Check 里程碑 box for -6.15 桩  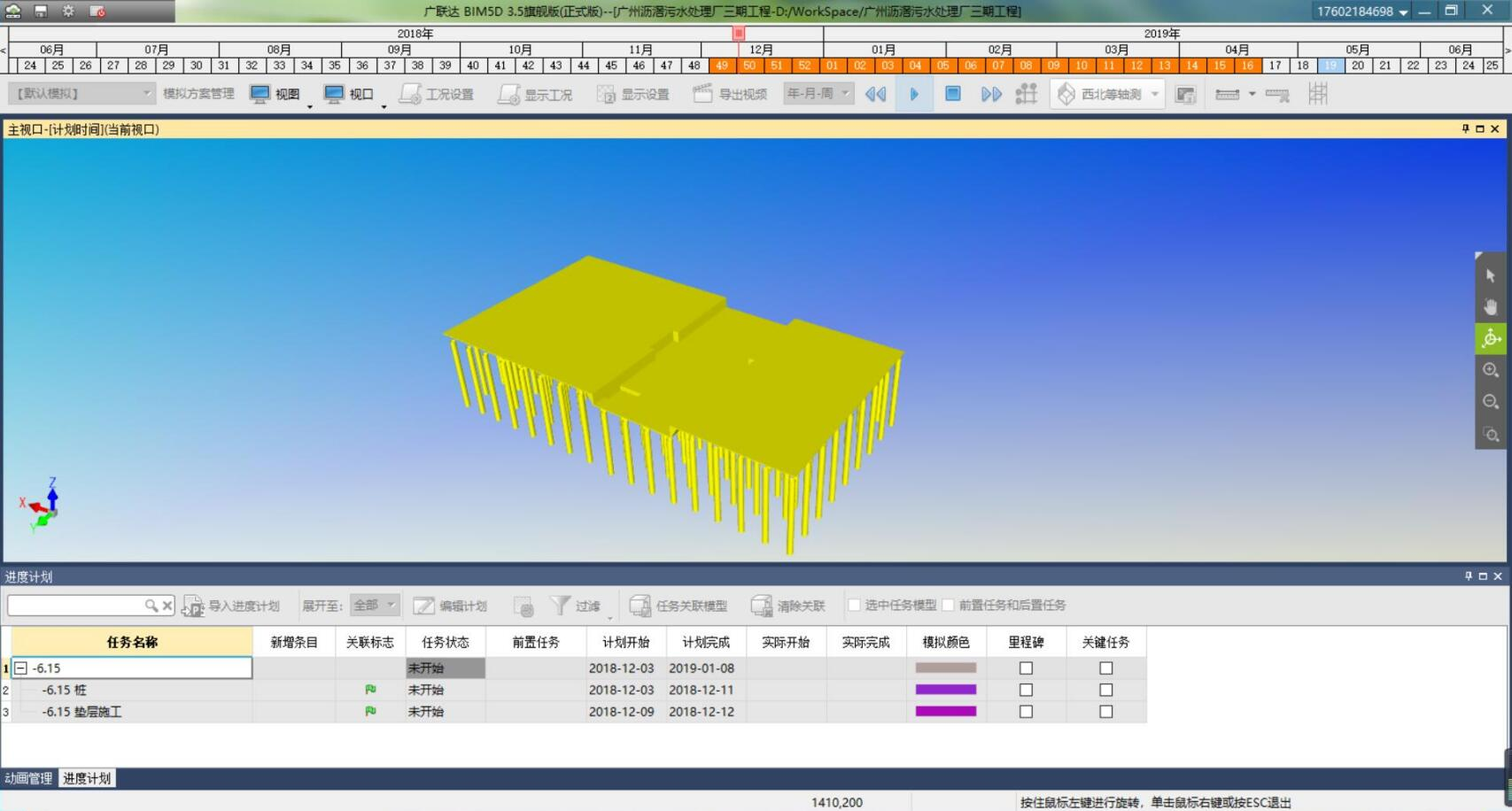(1026, 690)
